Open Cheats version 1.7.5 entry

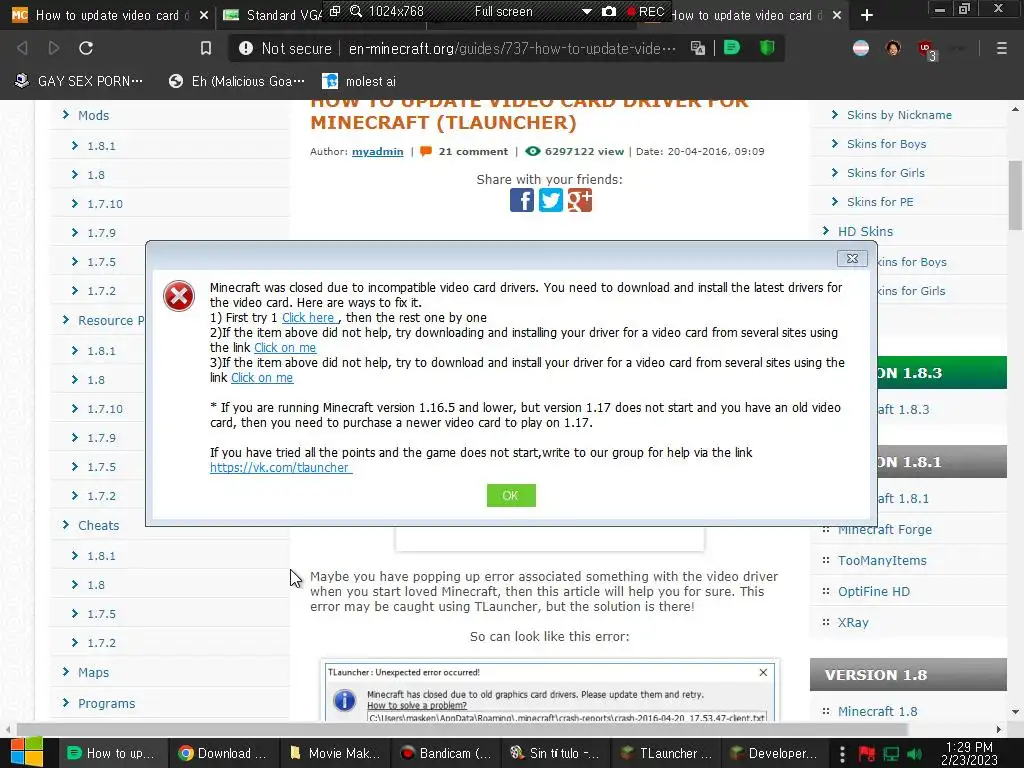click(101, 614)
